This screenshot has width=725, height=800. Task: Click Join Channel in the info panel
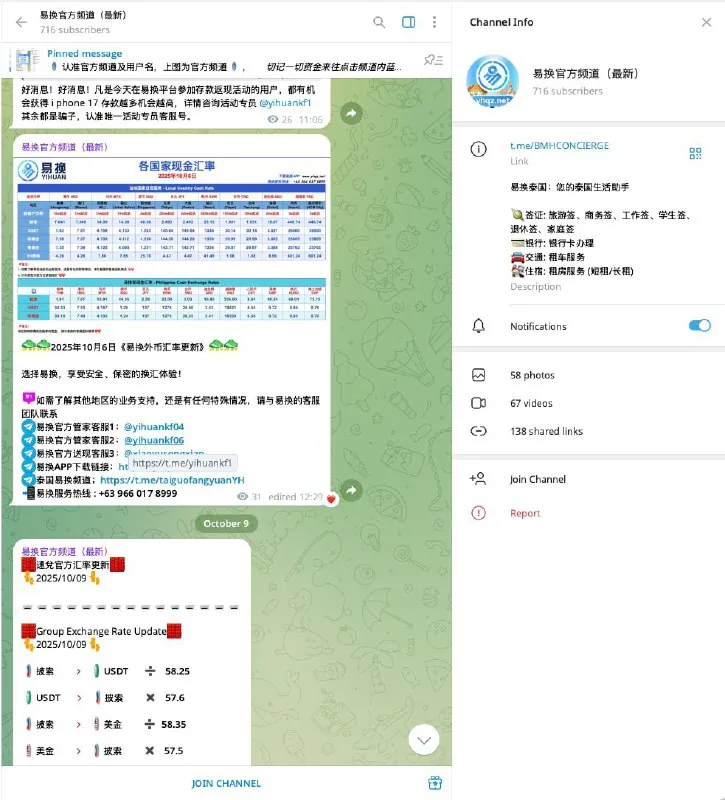(x=538, y=479)
